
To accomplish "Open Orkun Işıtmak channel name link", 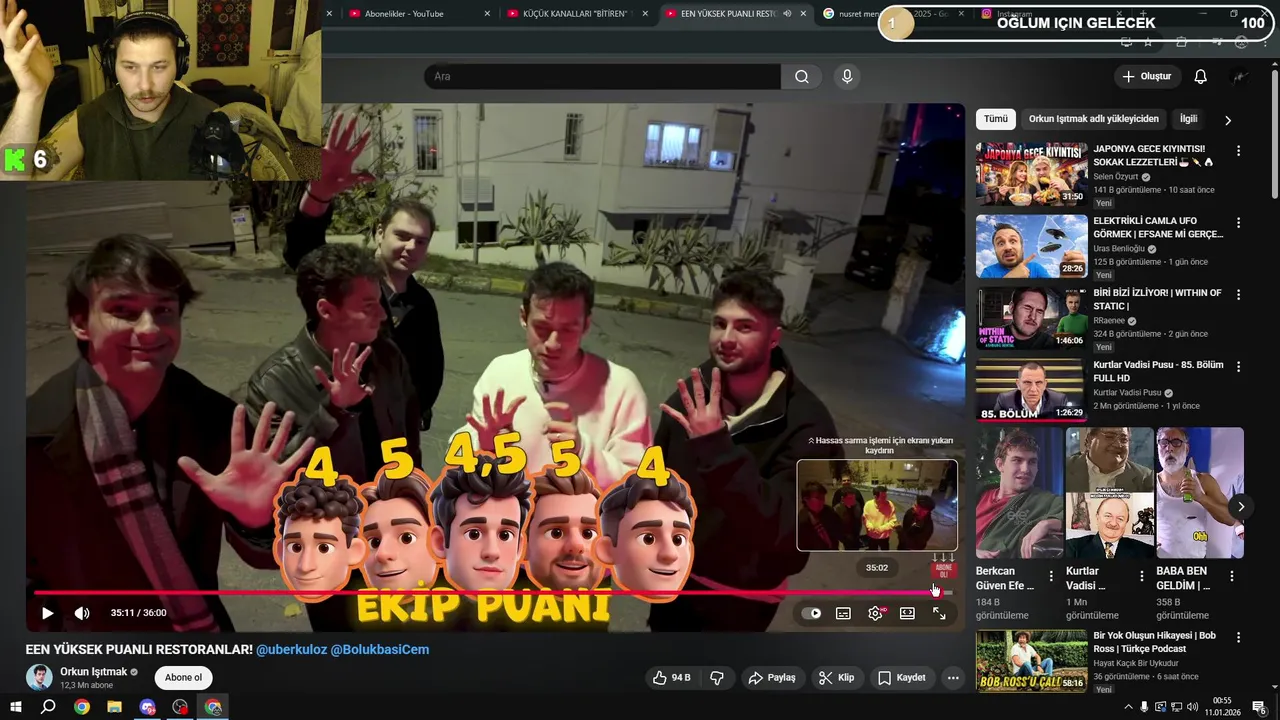I will (x=94, y=672).
